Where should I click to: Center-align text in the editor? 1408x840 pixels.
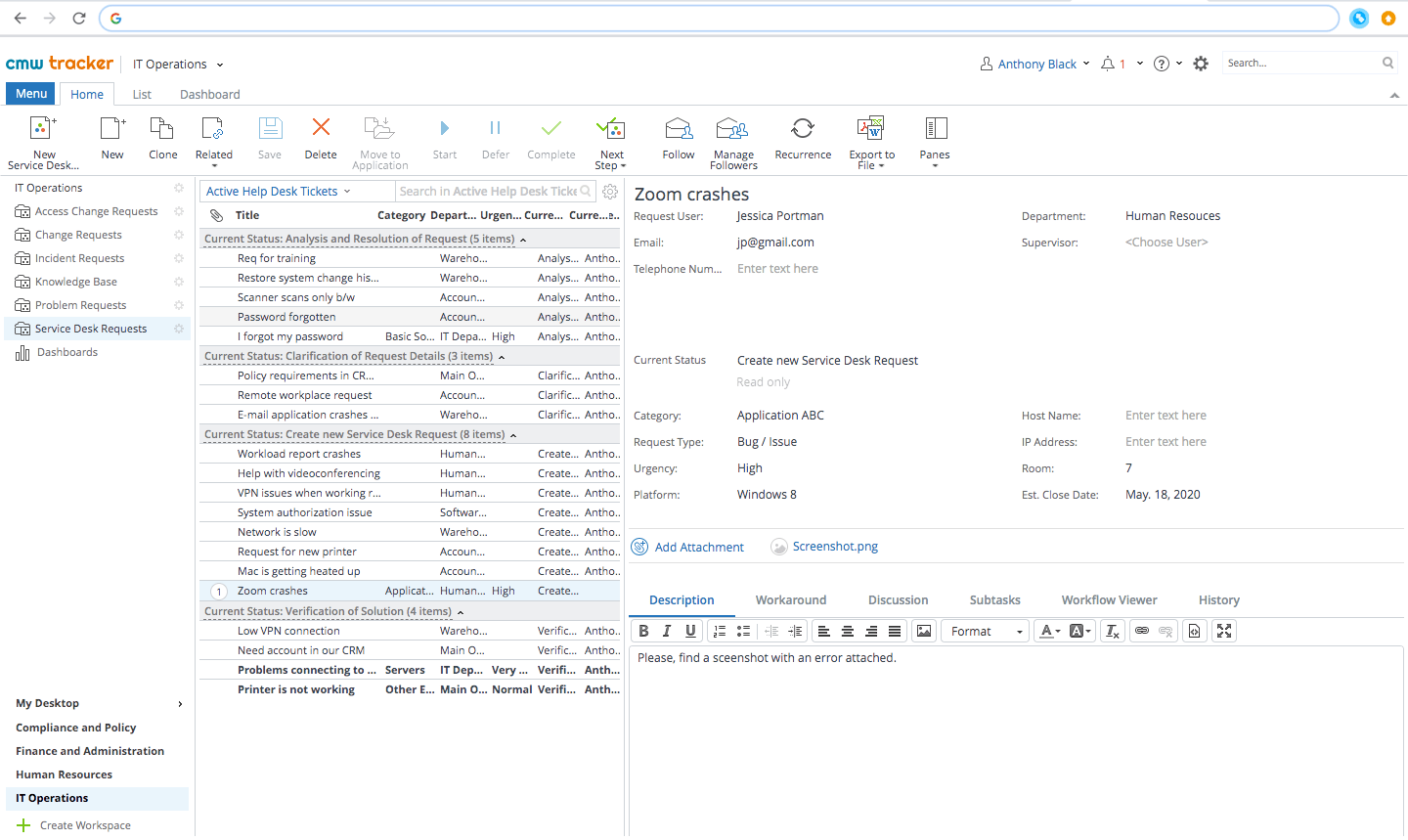coord(848,631)
